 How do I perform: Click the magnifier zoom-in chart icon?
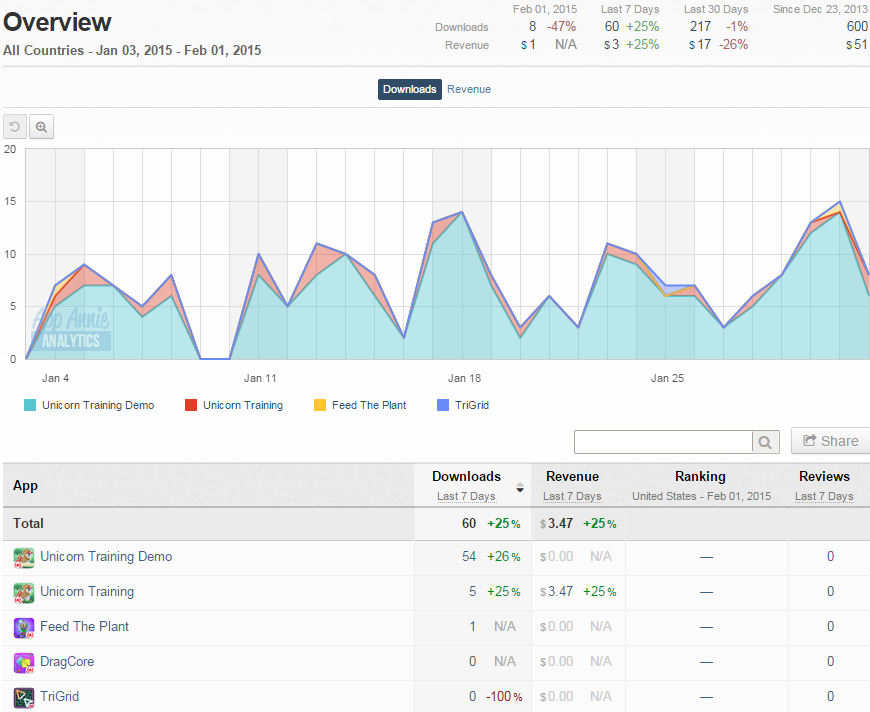click(x=42, y=127)
